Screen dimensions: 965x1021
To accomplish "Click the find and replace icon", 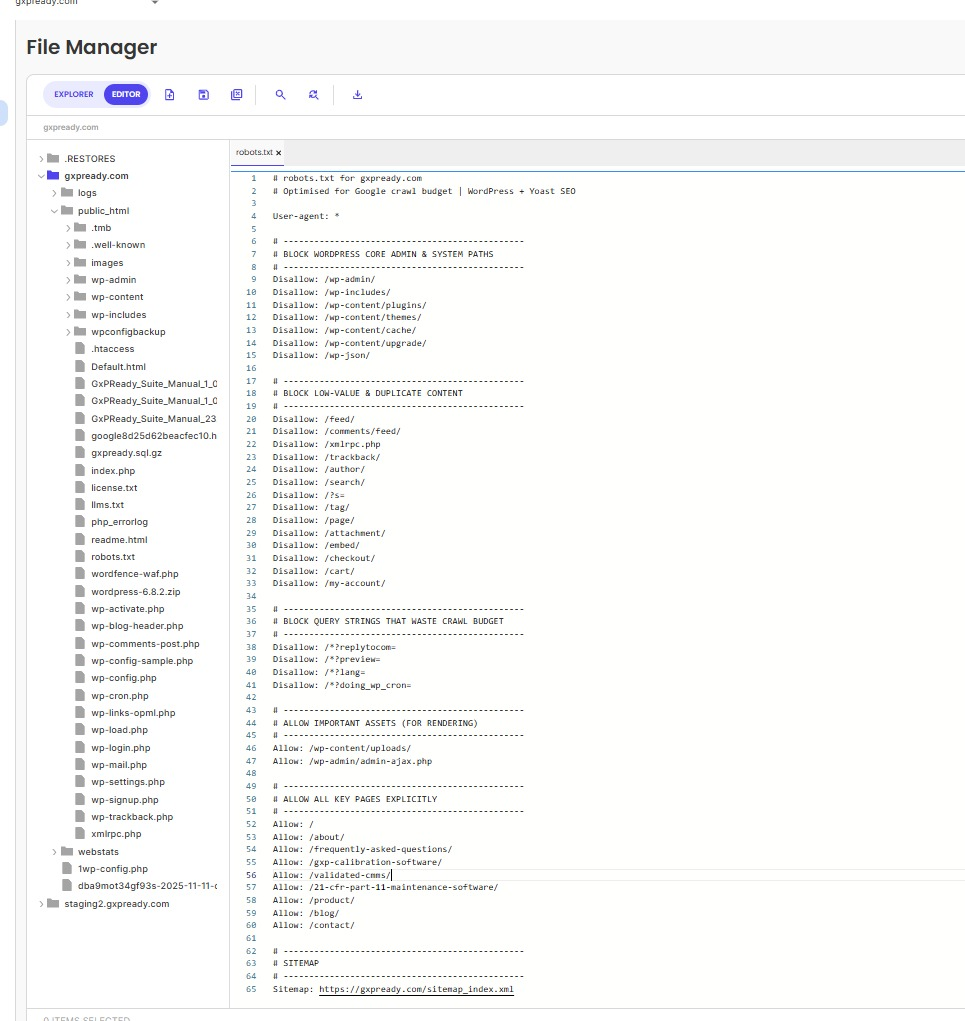I will tap(313, 95).
